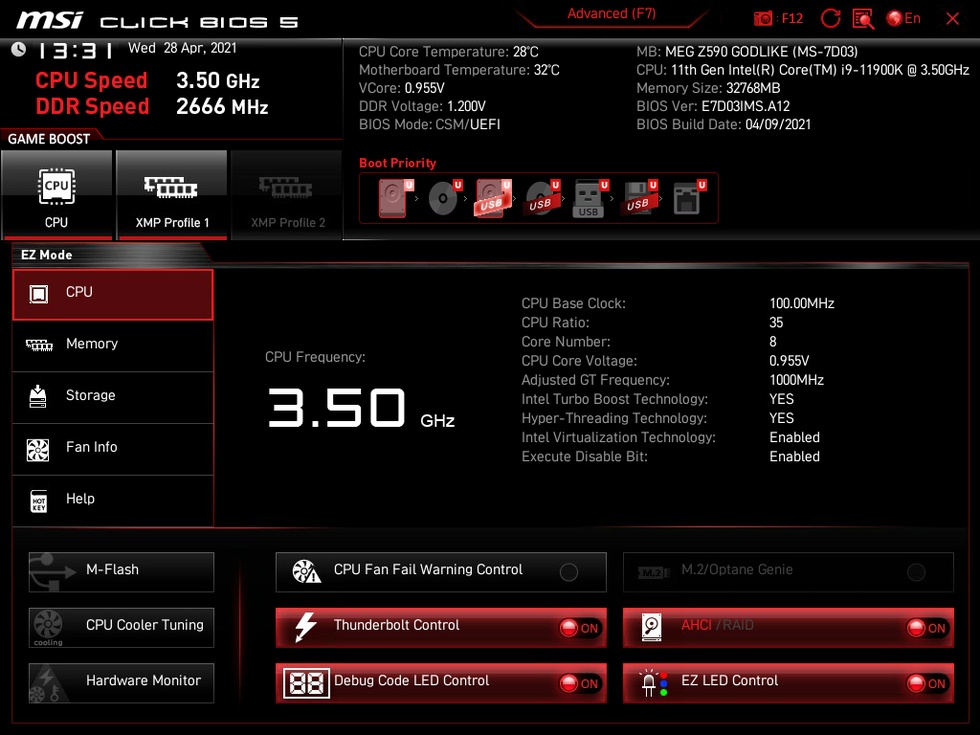This screenshot has height=735, width=980.
Task: Click the fan warning icon
Action: (x=306, y=571)
